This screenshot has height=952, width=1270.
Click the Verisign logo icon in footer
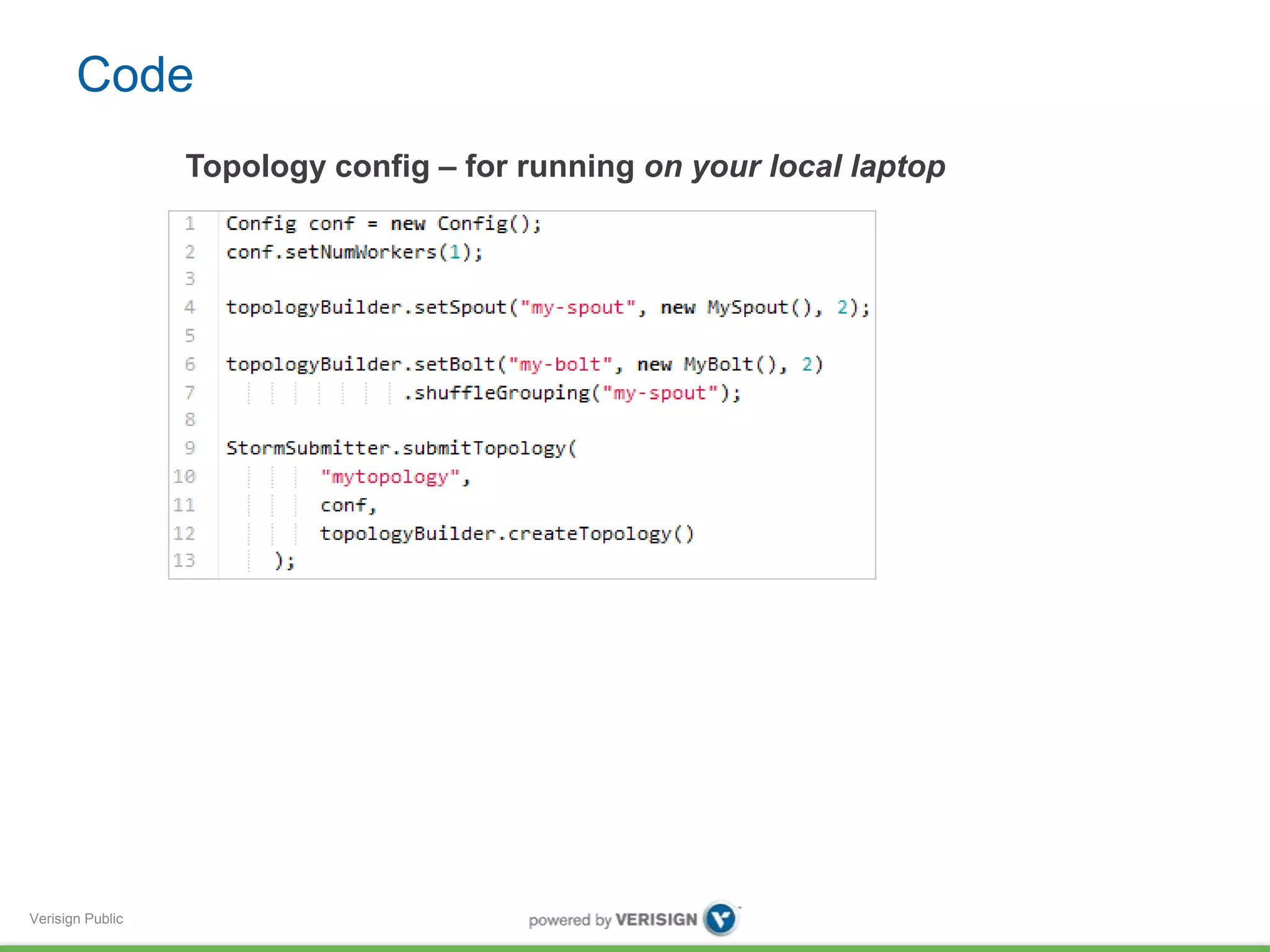point(721,918)
